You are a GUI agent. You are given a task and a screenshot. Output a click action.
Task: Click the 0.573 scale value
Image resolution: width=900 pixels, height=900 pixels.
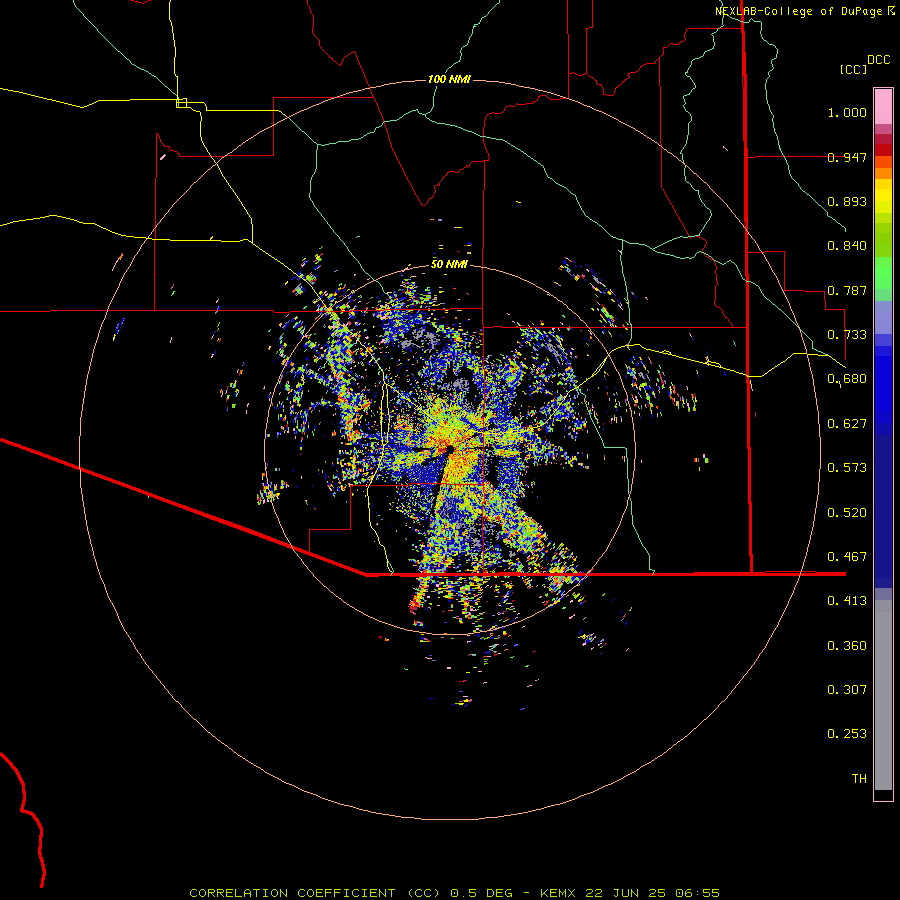click(847, 468)
